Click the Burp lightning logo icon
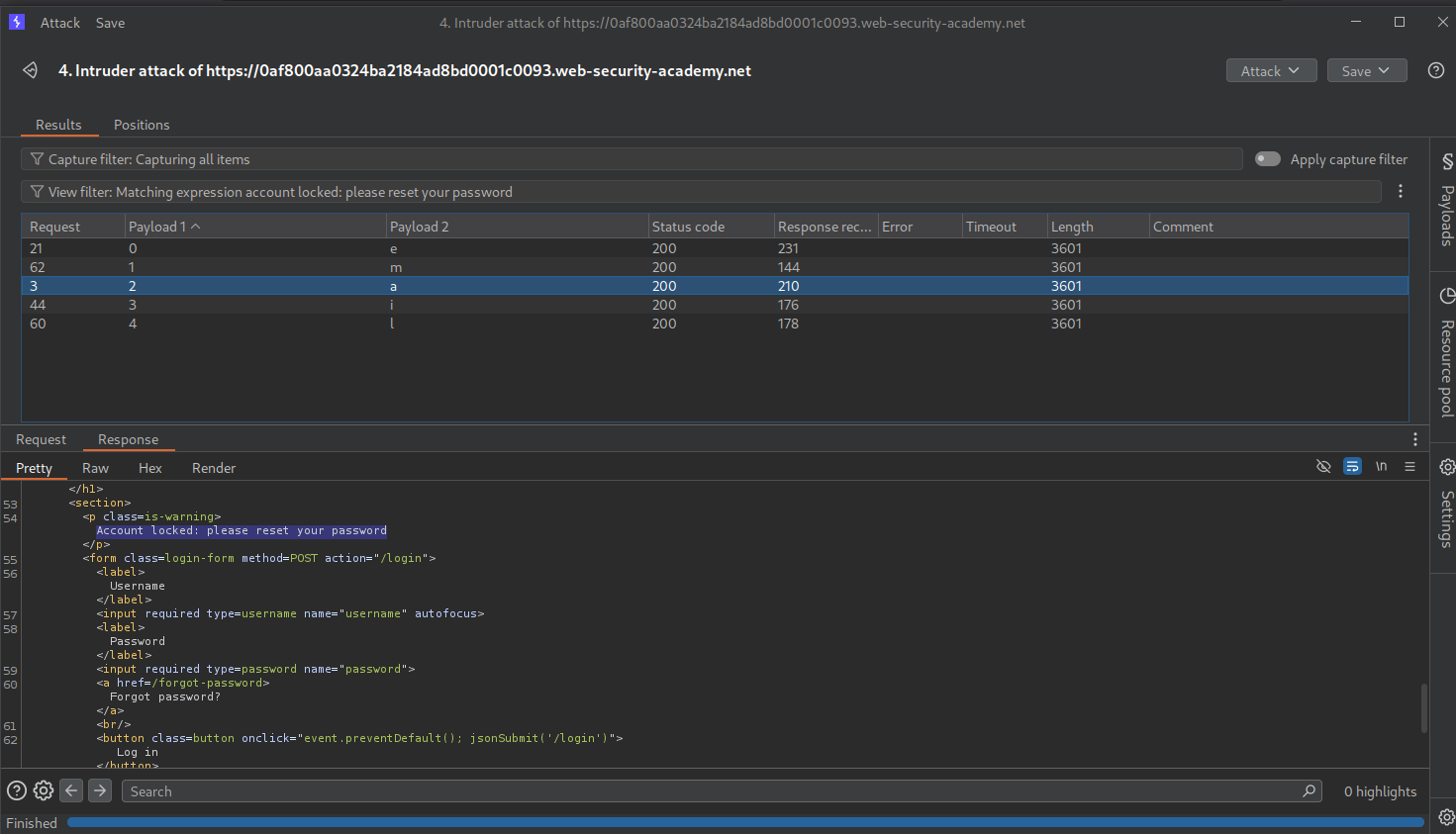The width and height of the screenshot is (1456, 834). tap(16, 22)
